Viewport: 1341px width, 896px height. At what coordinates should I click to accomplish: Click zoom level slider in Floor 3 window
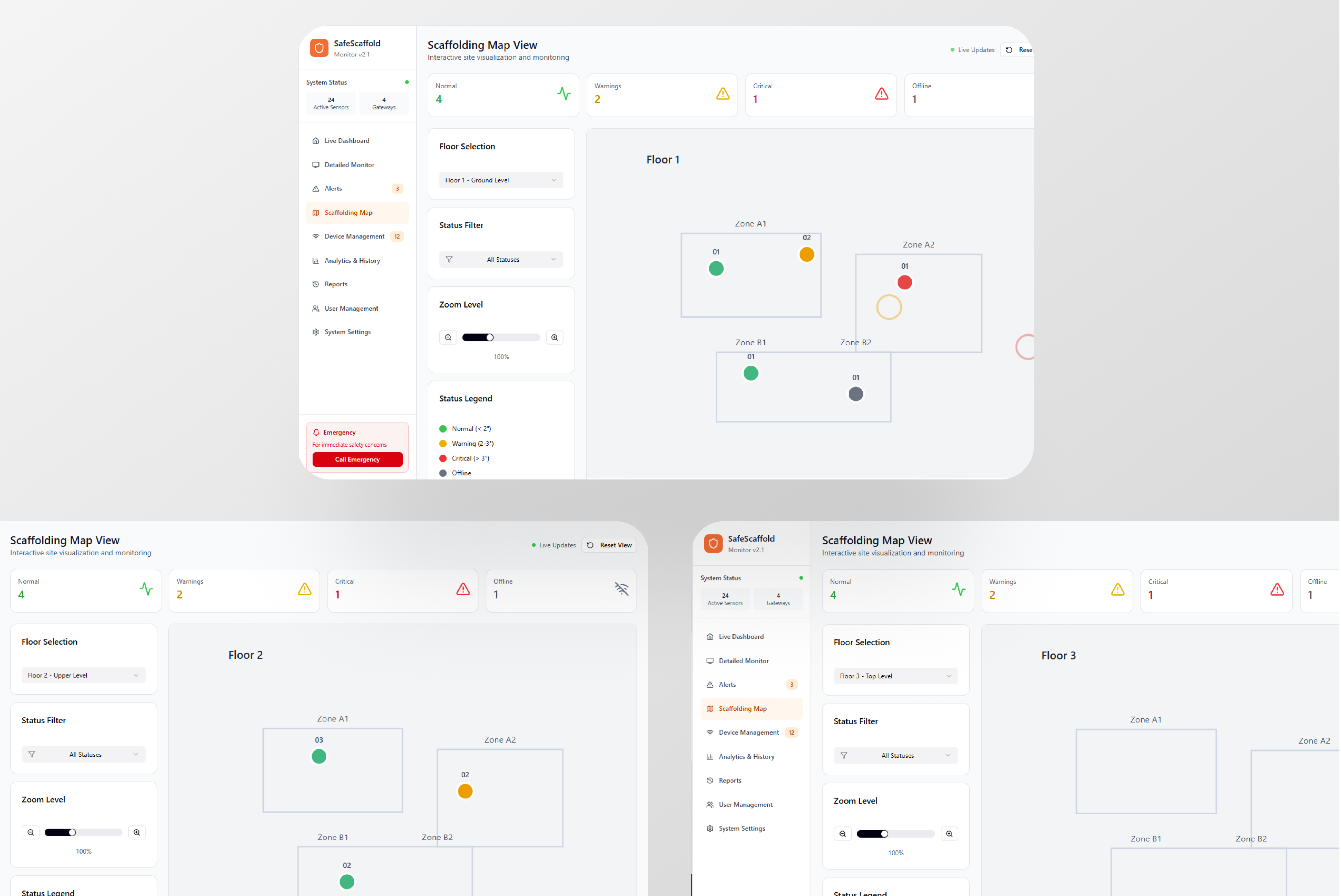896,834
